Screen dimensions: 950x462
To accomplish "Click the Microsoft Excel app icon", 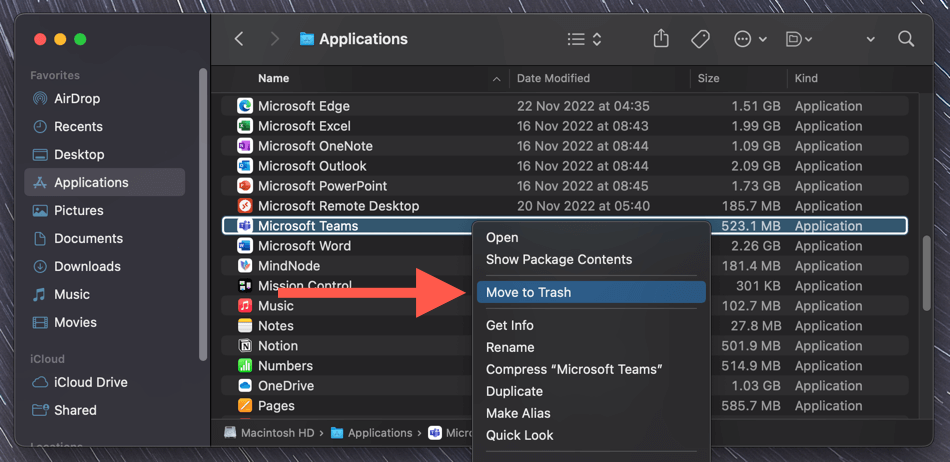I will click(x=245, y=126).
